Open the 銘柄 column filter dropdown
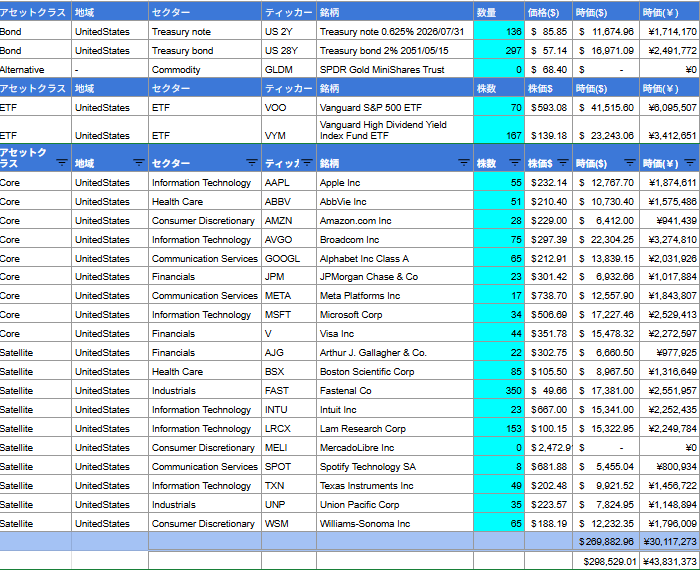This screenshot has height=570, width=700. pos(464,162)
